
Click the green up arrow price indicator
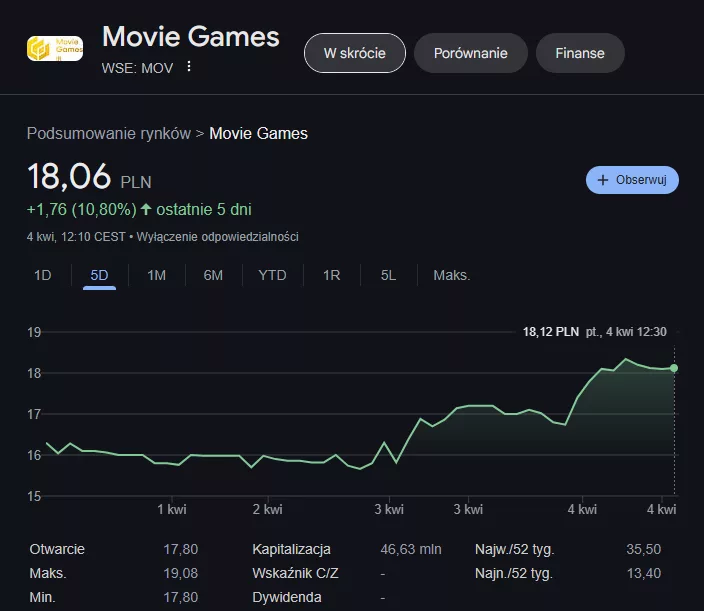[147, 210]
